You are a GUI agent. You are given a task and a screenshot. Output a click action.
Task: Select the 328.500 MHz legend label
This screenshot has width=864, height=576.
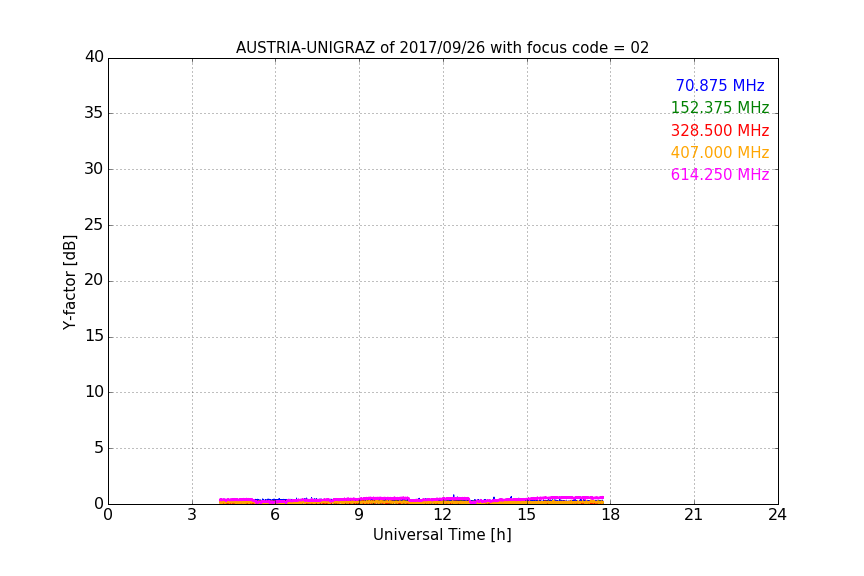[x=720, y=131]
